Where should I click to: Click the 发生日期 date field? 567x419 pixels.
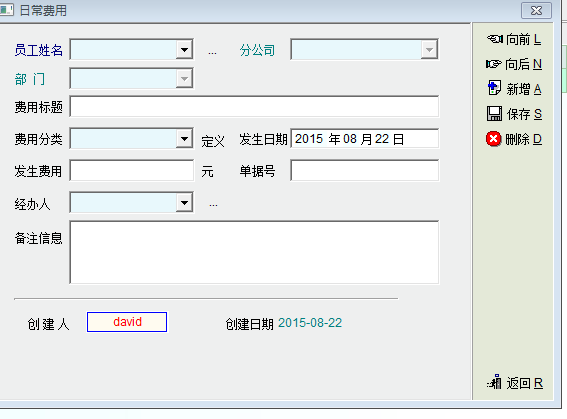364,139
